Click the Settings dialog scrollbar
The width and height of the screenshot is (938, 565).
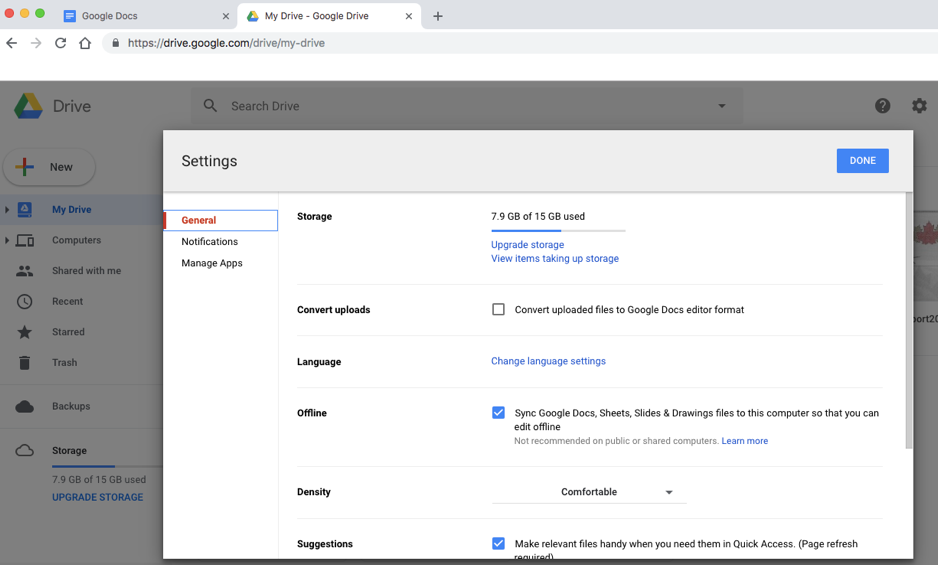click(909, 320)
